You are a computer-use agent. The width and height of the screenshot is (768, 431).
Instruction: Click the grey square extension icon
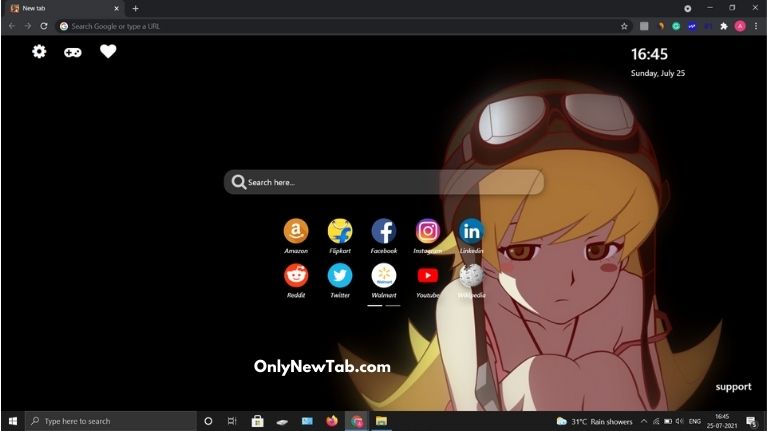click(644, 26)
